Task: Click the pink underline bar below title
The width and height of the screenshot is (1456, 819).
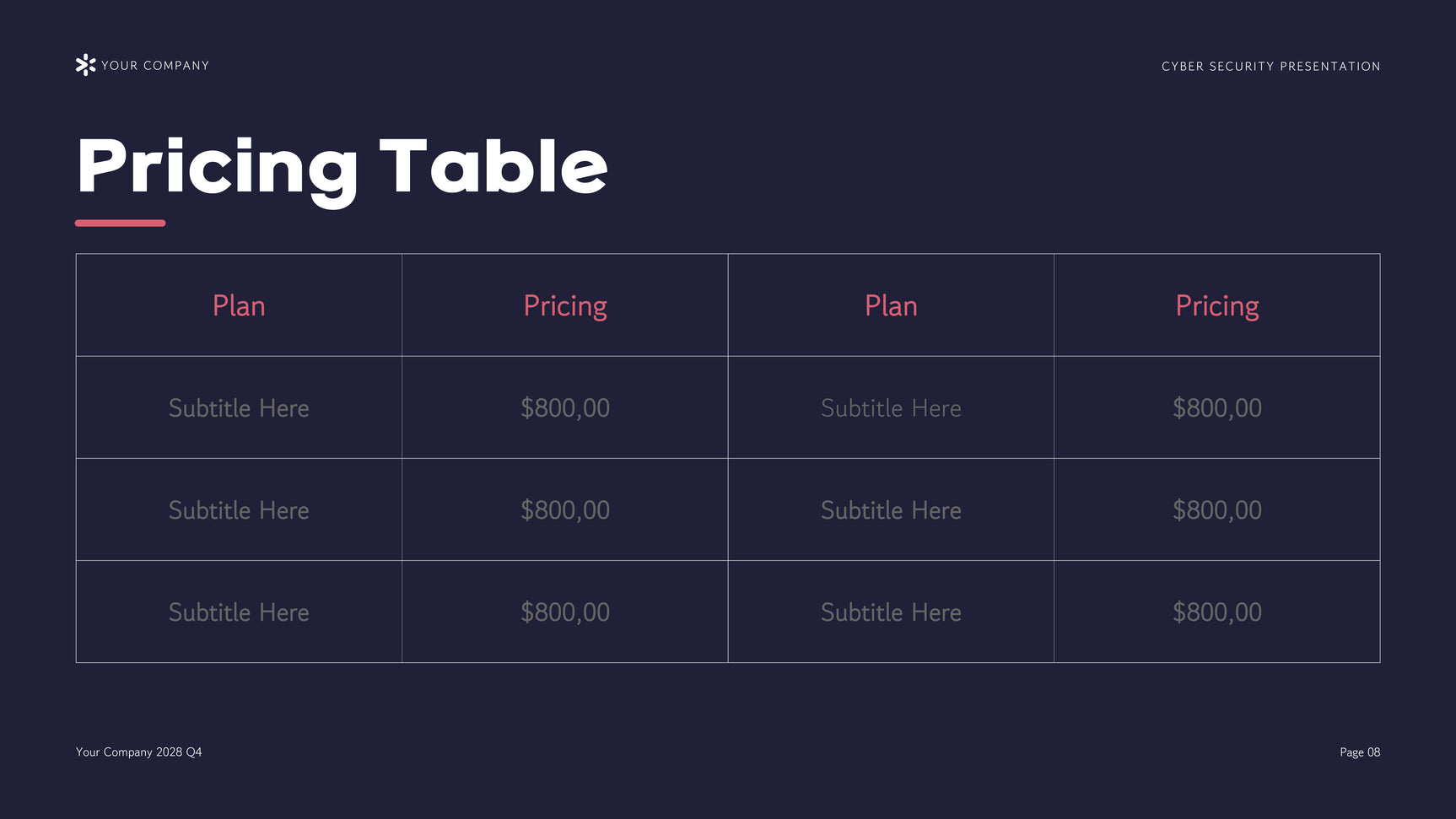Action: point(120,224)
